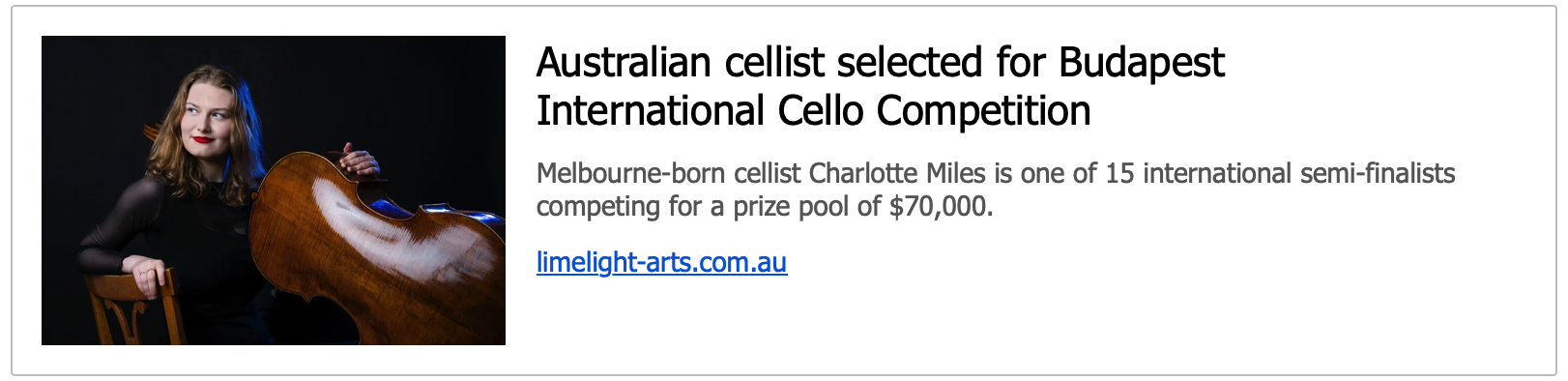Click the headline starting "Australian cellist selected"

880,86
